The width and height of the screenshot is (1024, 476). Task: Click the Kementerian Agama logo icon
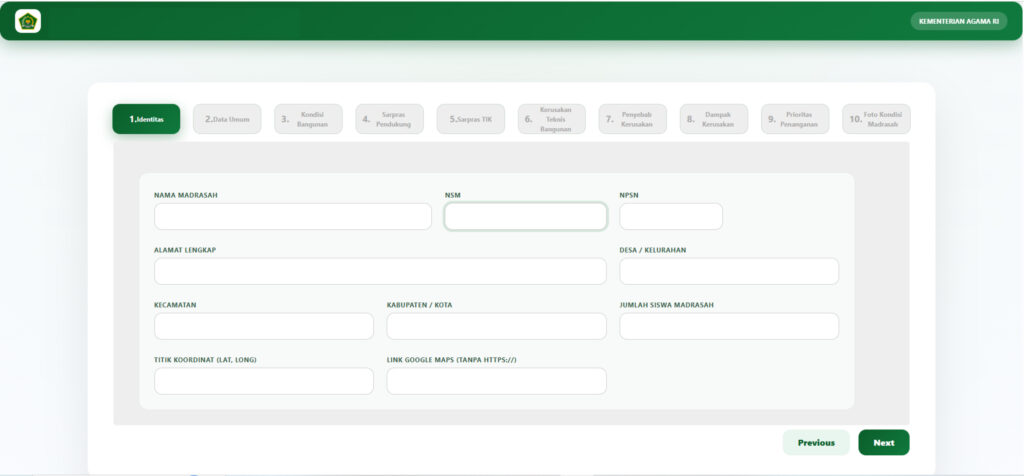pyautogui.click(x=28, y=21)
